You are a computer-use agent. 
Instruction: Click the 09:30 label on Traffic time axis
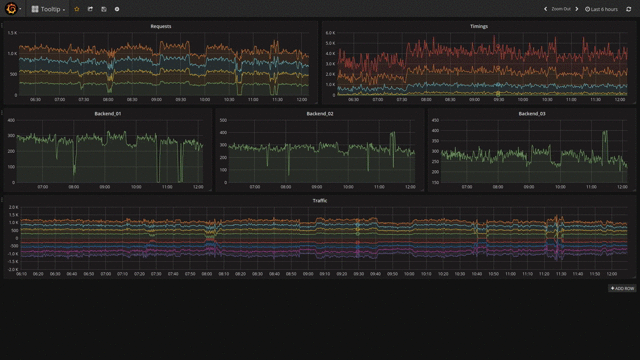pos(358,274)
